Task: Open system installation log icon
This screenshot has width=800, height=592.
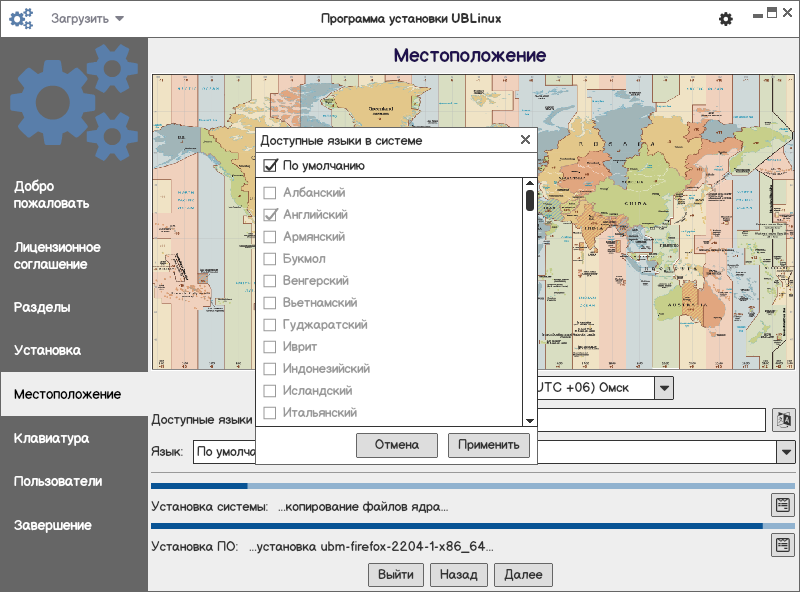Action: [x=782, y=504]
